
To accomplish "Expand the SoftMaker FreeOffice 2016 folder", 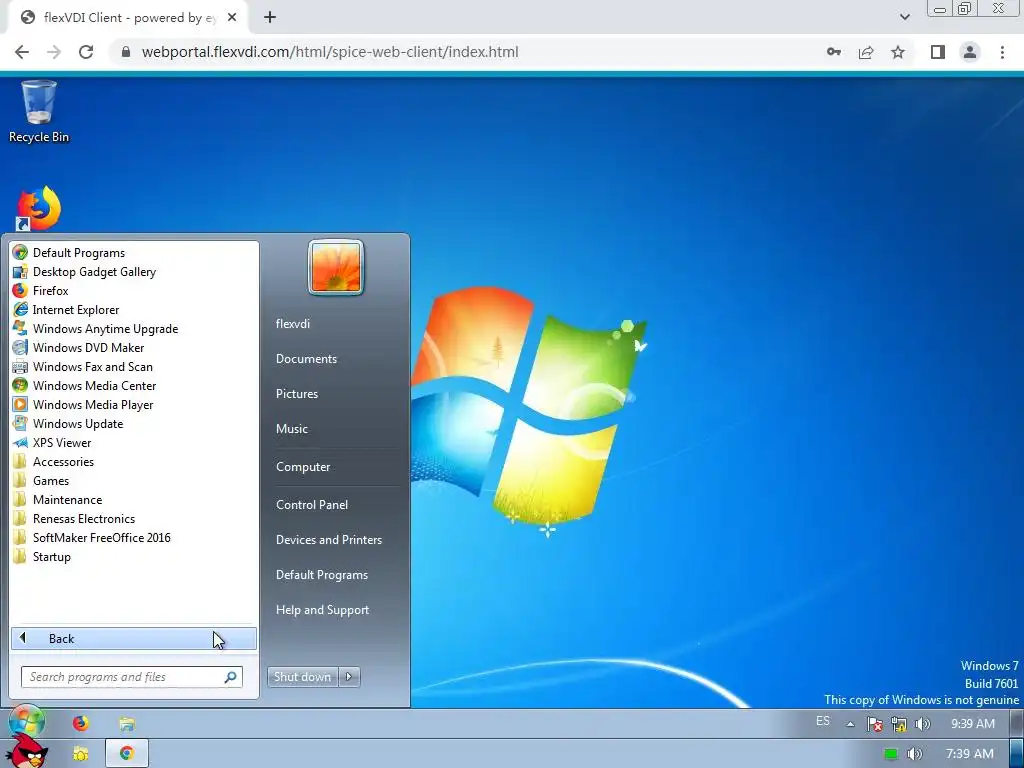I will coord(91,537).
